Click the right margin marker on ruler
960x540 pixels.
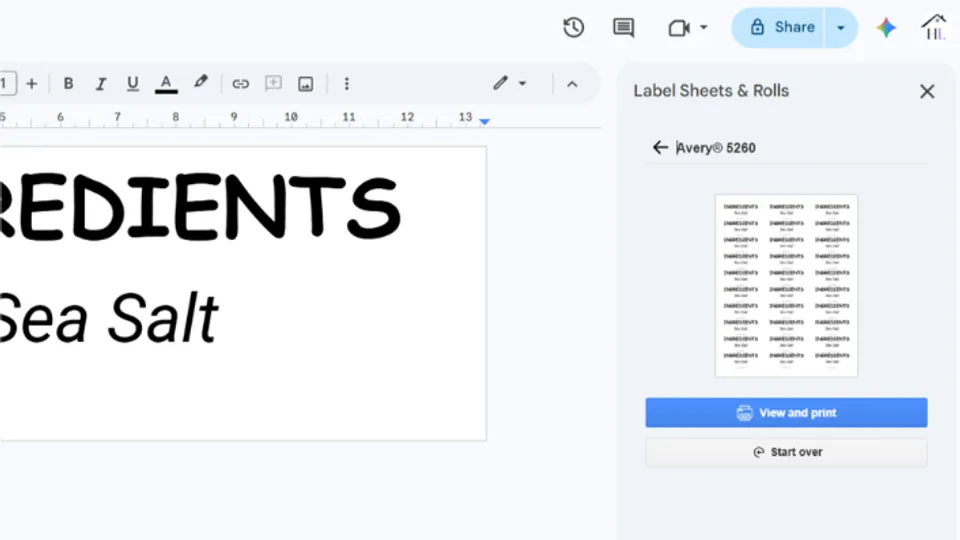484,122
